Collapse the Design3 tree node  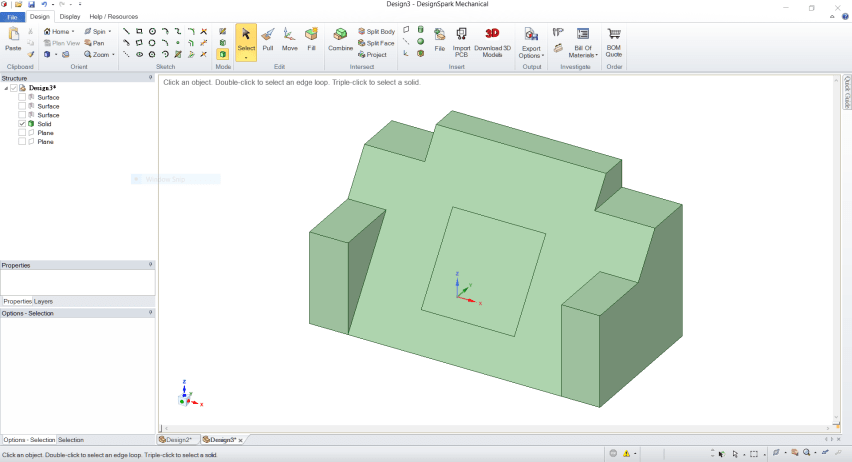pos(6,88)
